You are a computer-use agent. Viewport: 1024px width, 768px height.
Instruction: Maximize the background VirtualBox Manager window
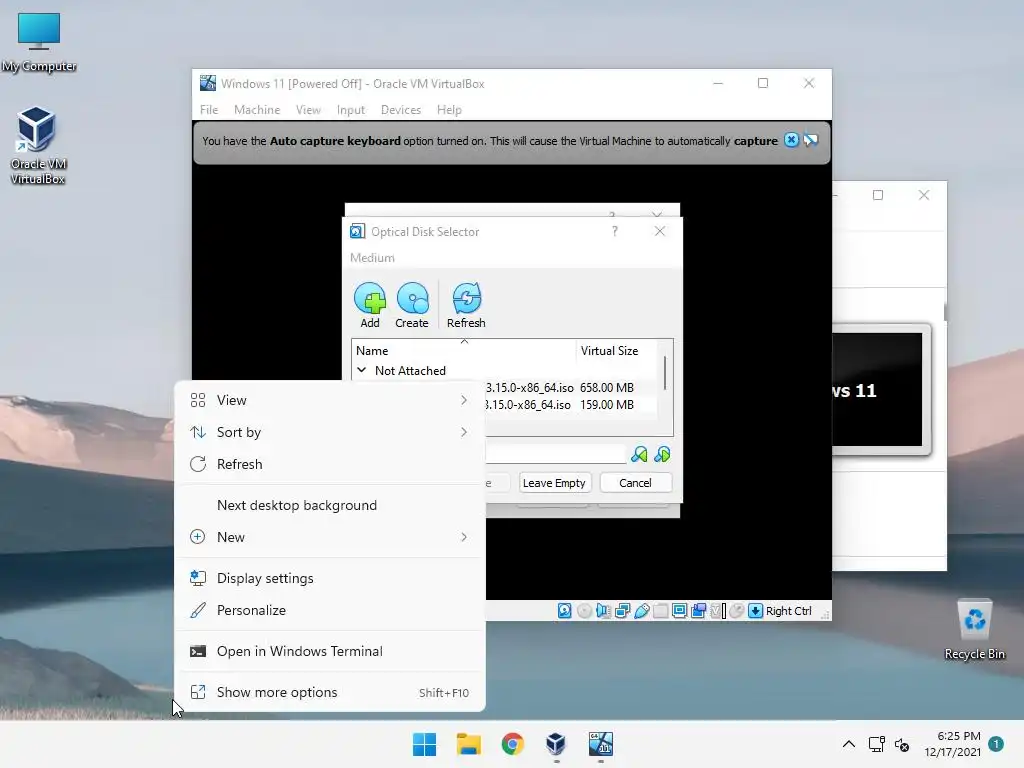(878, 195)
